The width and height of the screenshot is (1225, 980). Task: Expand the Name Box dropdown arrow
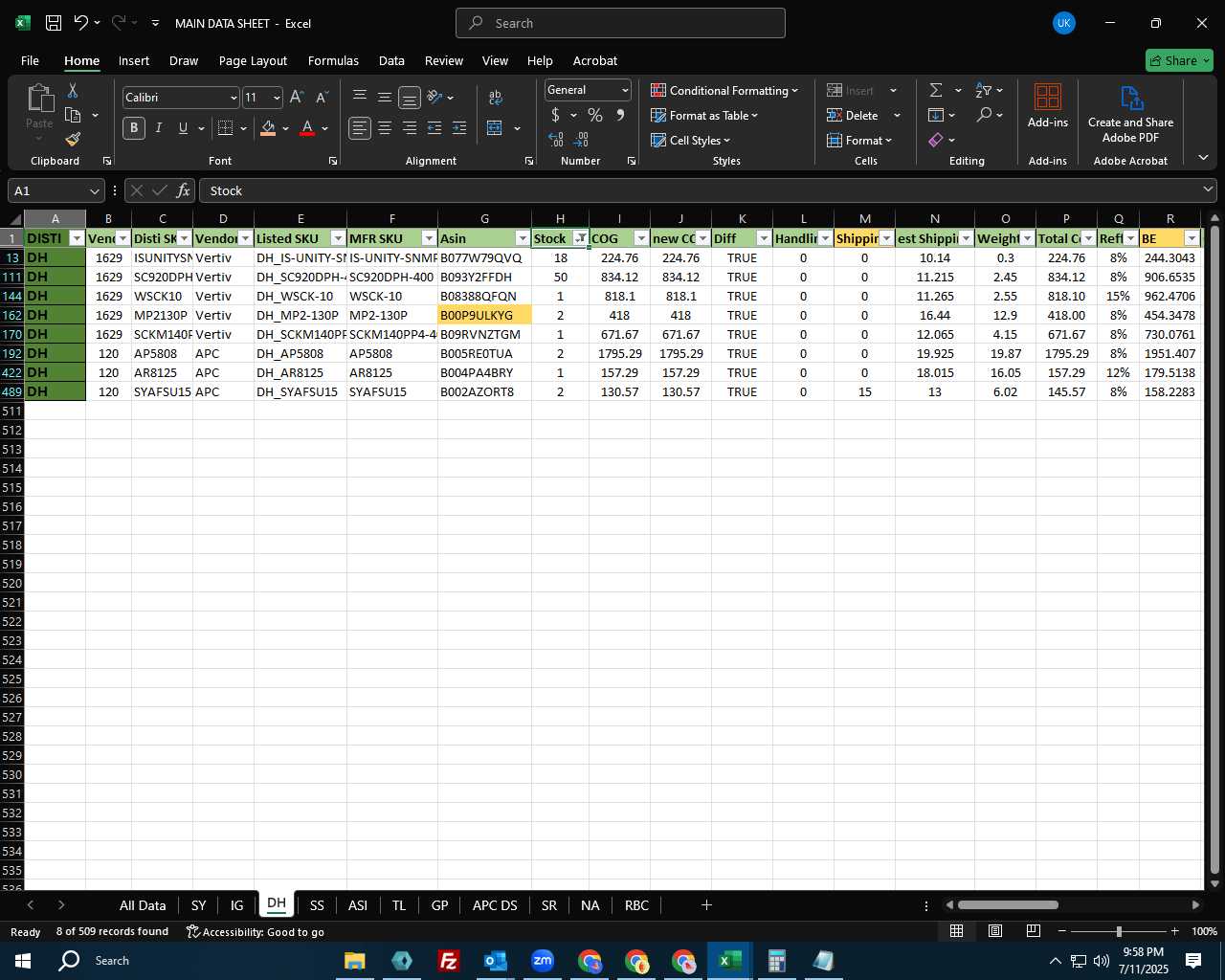click(x=94, y=190)
